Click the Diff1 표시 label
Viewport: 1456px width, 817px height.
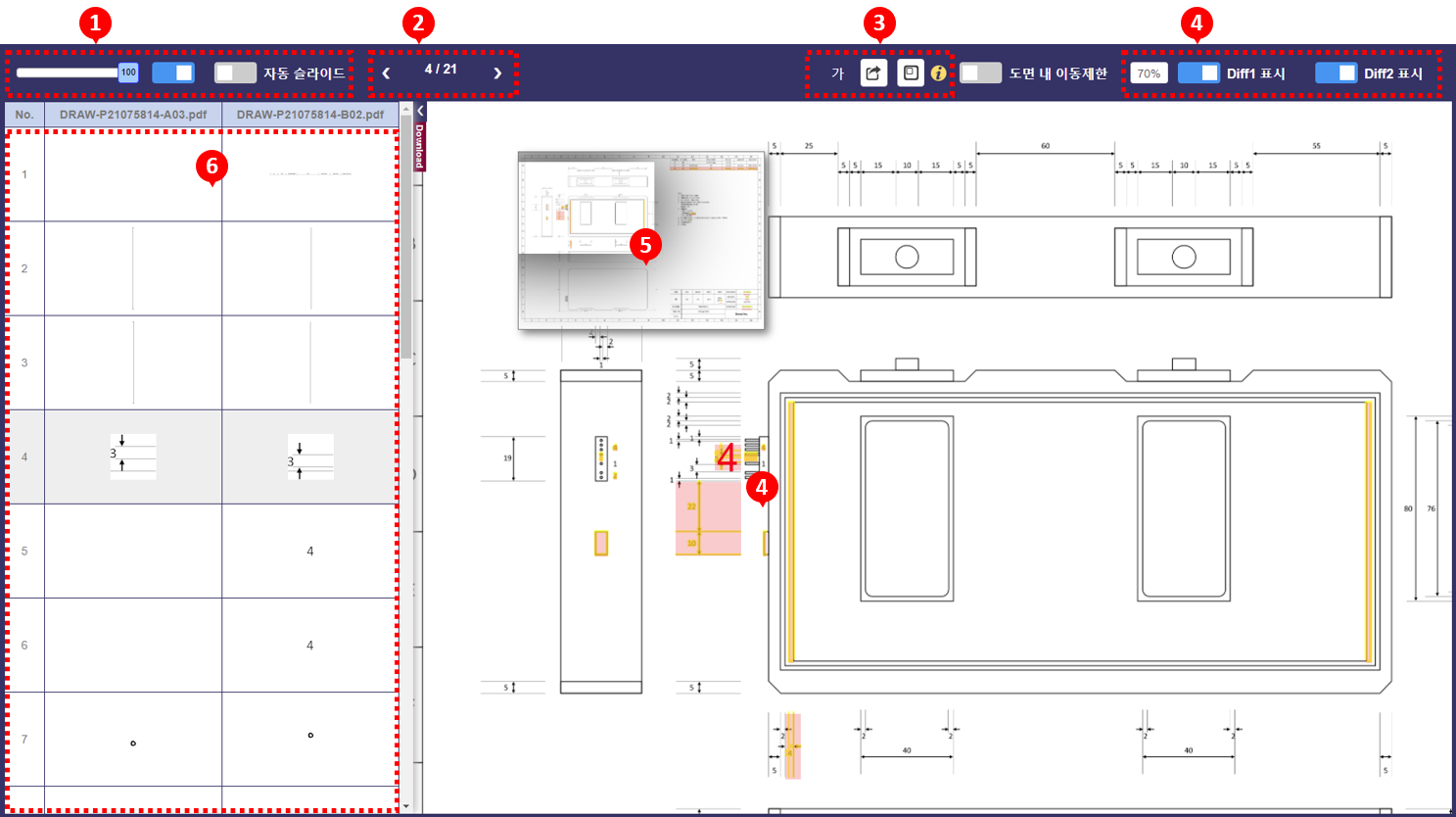click(1256, 73)
